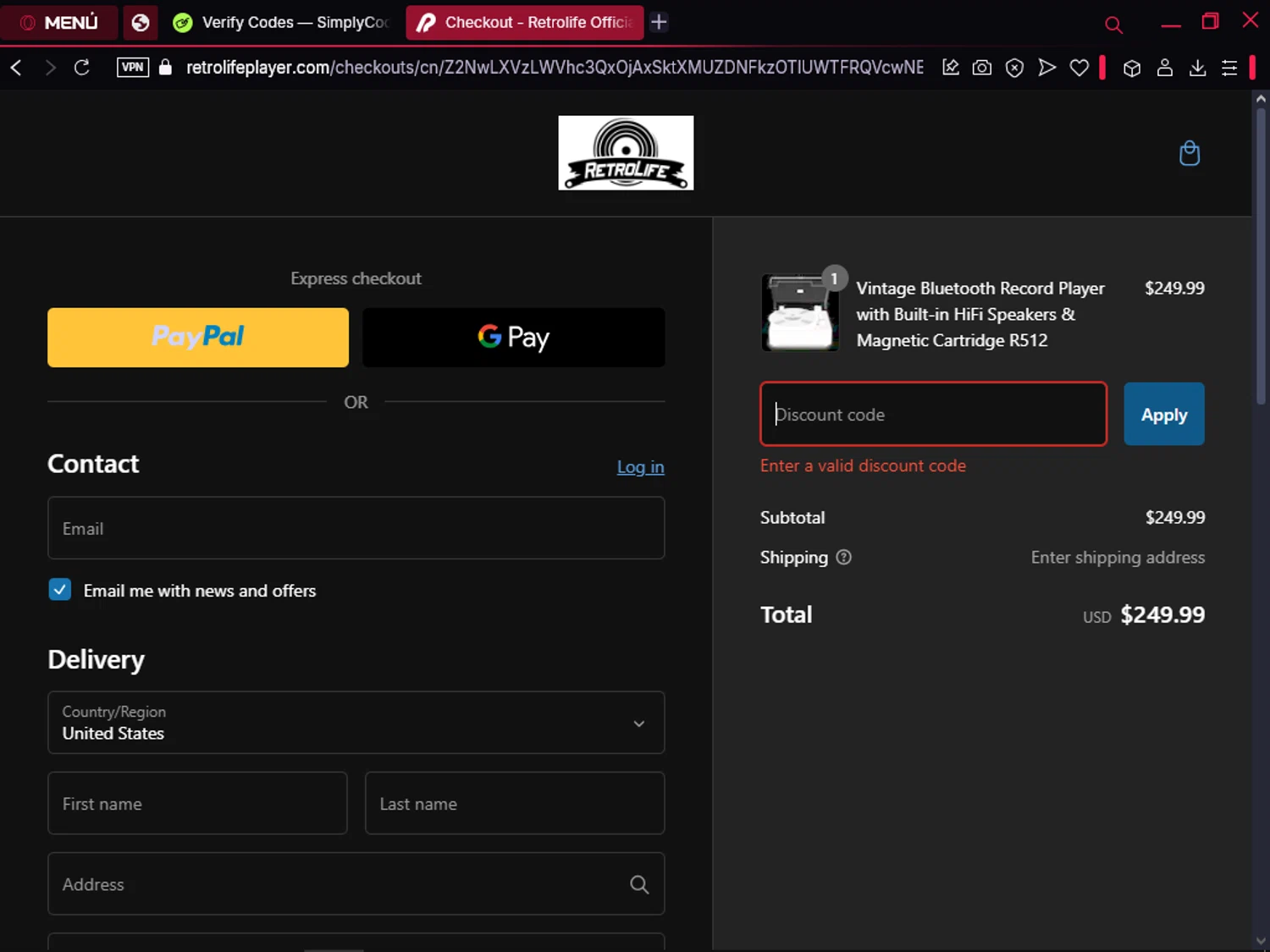1270x952 pixels.
Task: Click the 'Enter shipping address' text
Action: pos(1118,557)
